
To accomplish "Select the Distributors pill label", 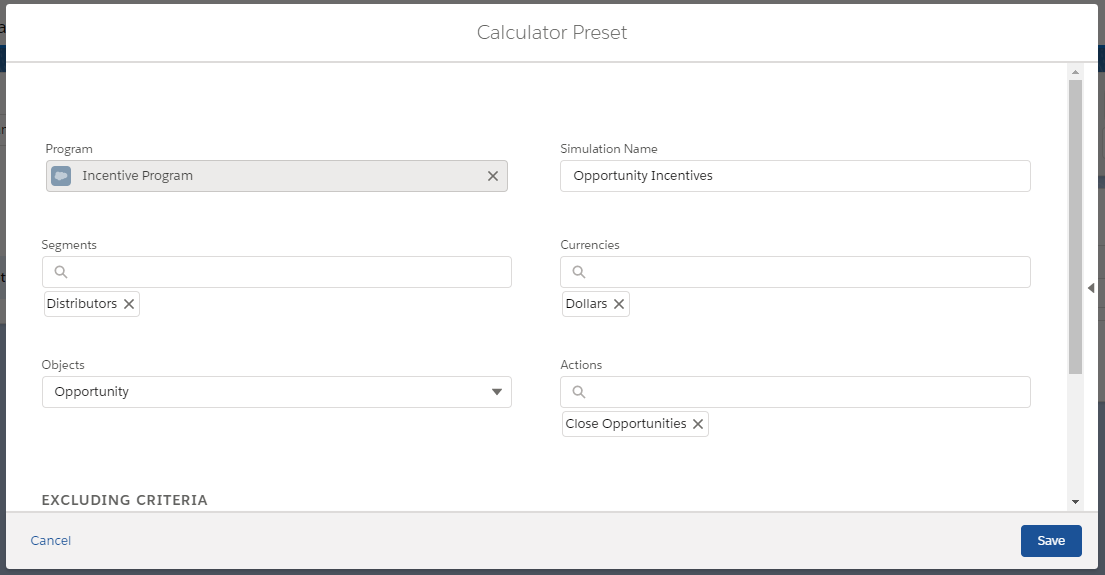I will [x=82, y=304].
